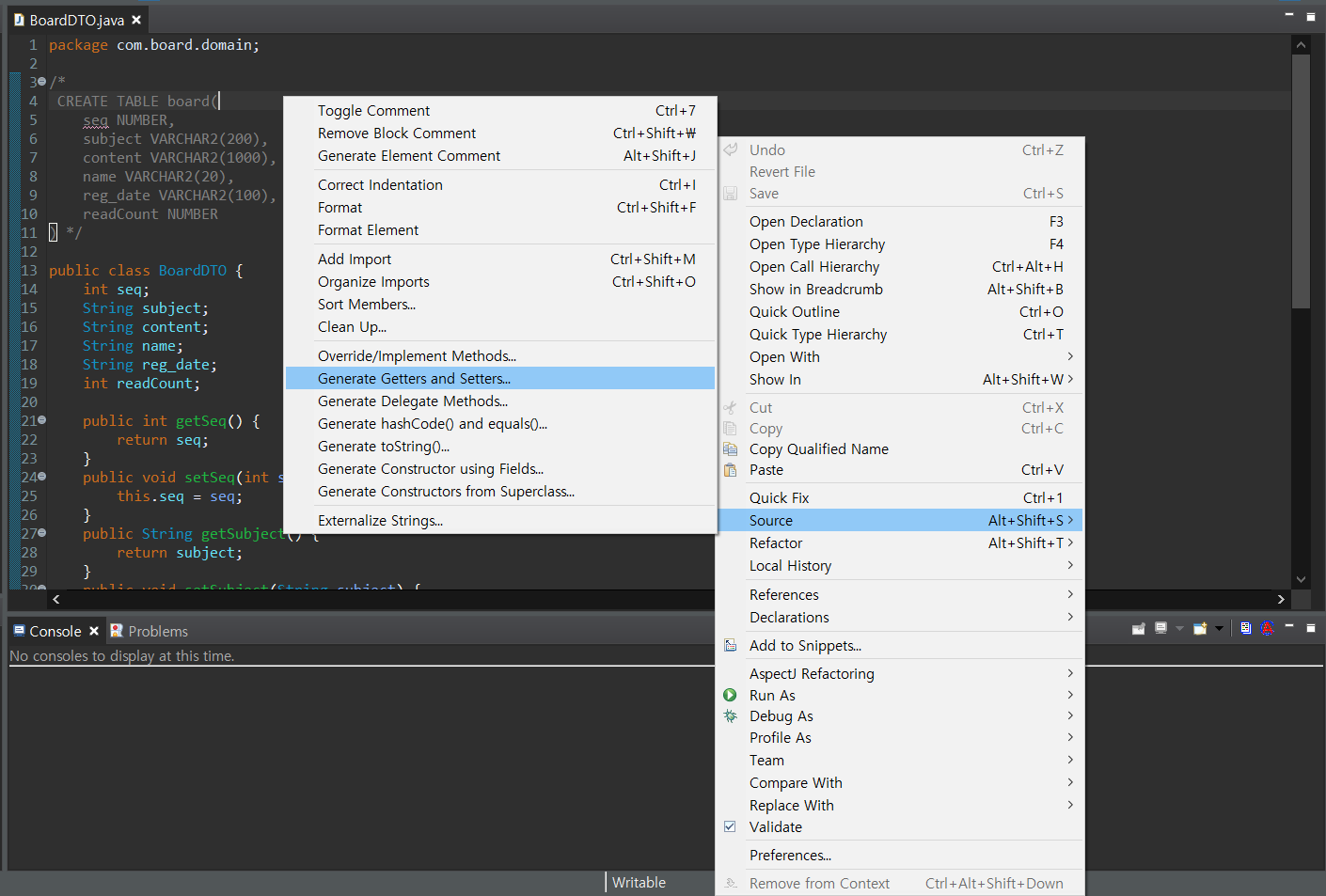Screen dimensions: 1326x896
Task: Select Toggle Comment from Source menu
Action: pos(500,110)
